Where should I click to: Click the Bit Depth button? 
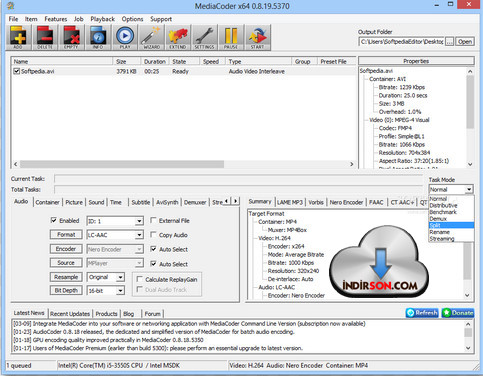coord(66,290)
